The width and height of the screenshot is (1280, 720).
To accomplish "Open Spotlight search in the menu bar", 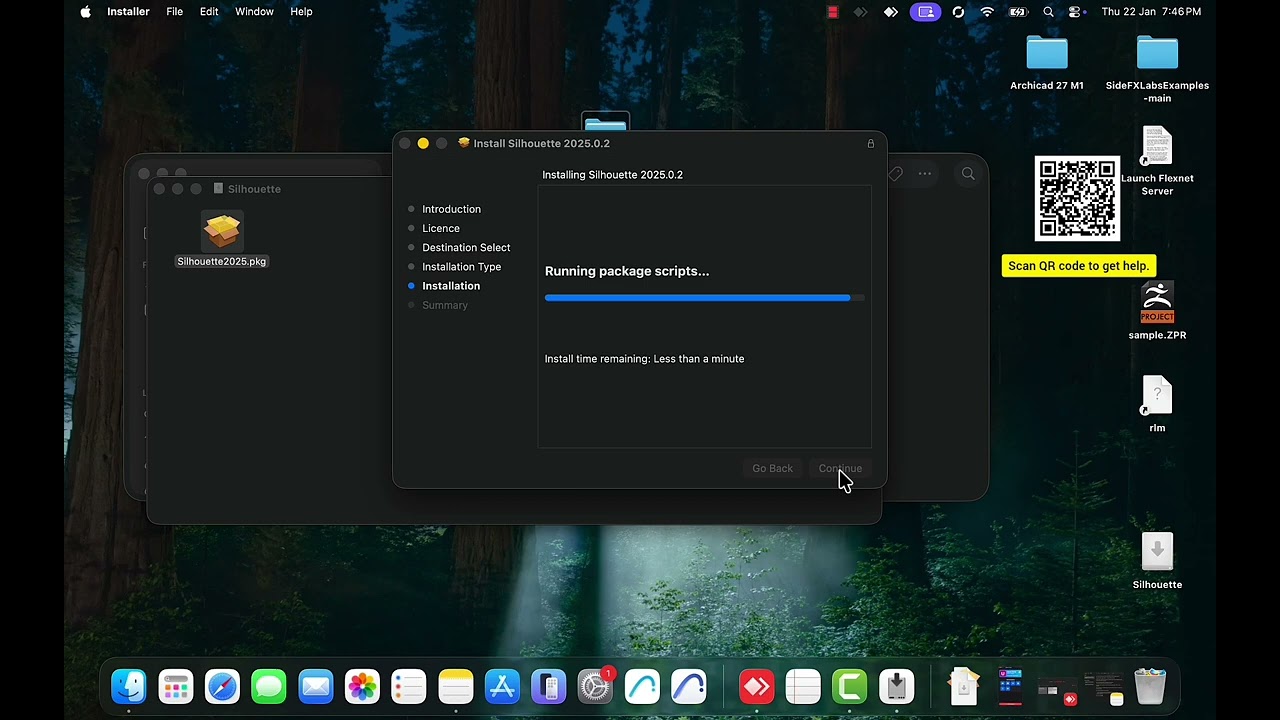I will coord(1048,12).
